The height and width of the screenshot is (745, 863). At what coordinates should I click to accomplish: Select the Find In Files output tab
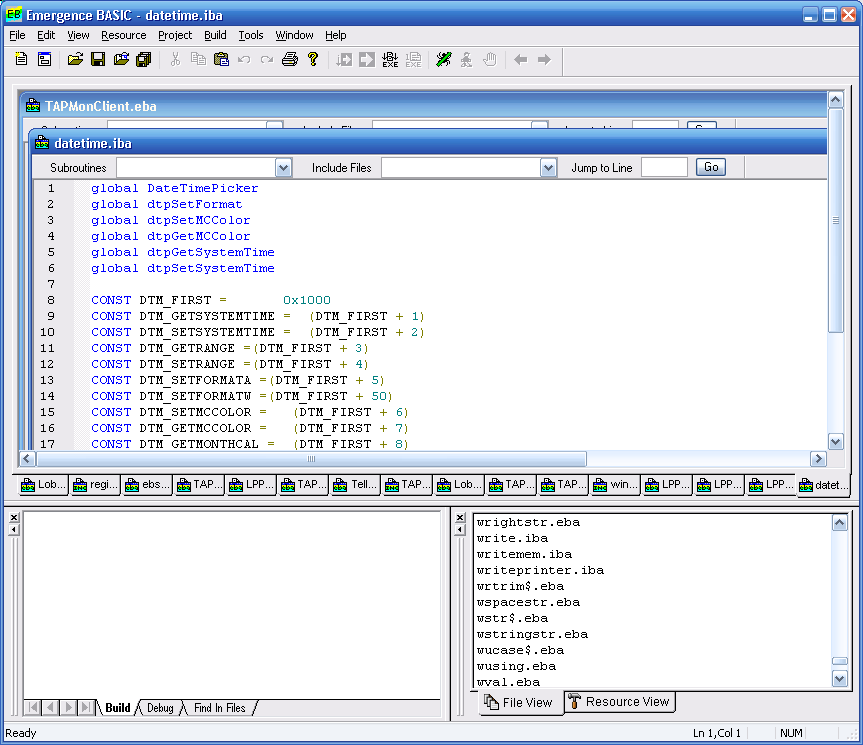coord(220,708)
